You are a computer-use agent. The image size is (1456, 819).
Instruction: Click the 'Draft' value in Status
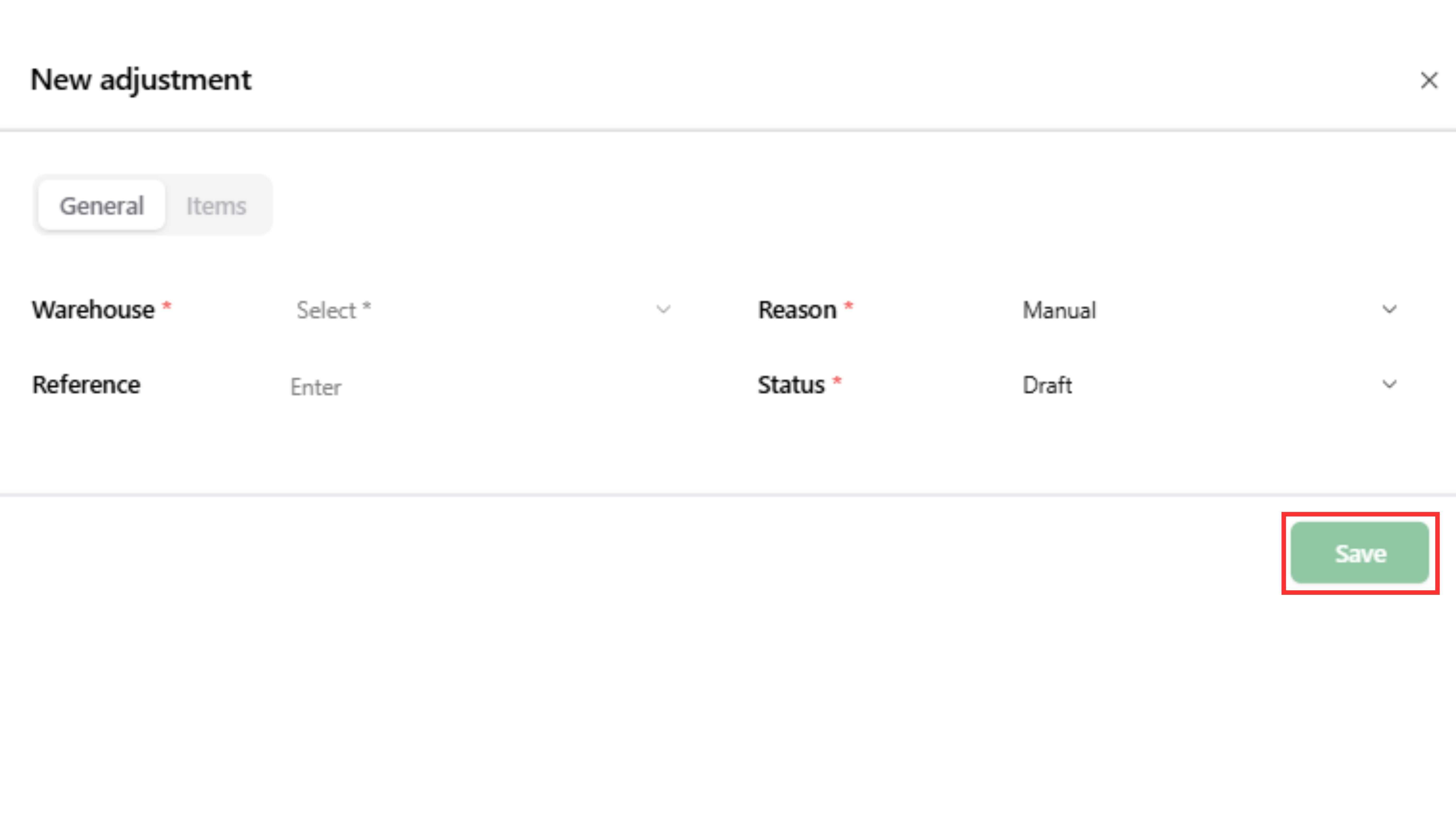(x=1047, y=385)
